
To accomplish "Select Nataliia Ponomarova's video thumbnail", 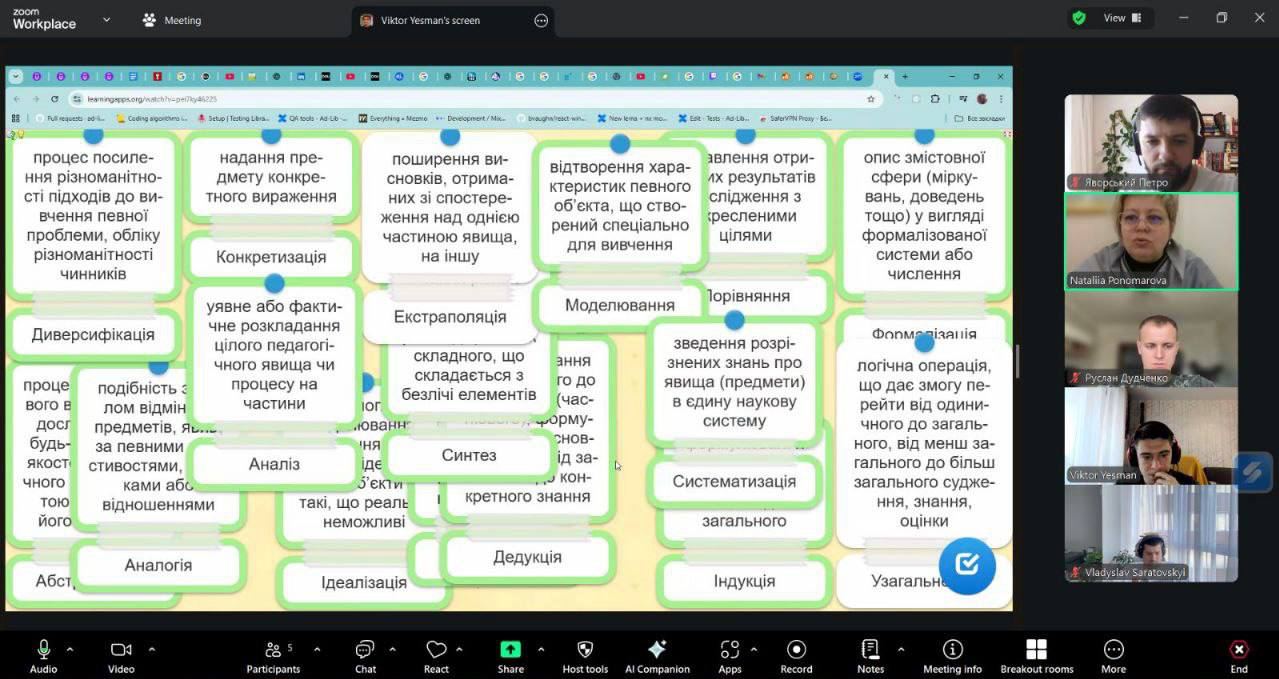I will point(1151,241).
